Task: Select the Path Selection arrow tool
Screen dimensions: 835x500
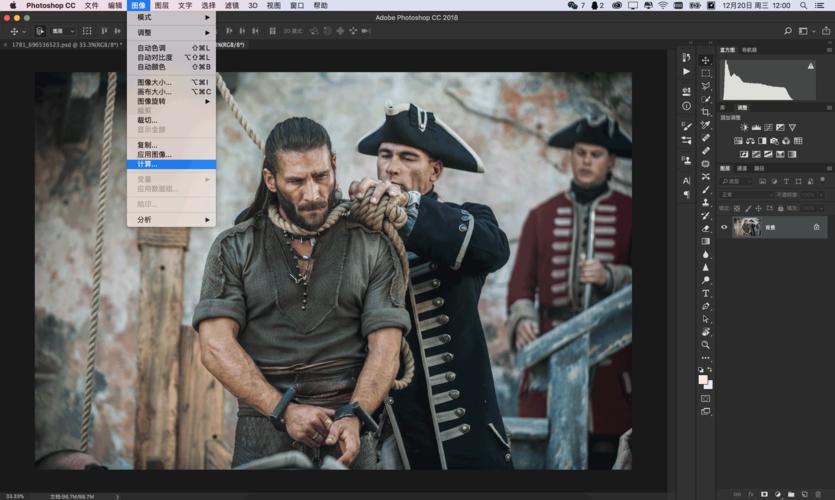Action: 706,319
